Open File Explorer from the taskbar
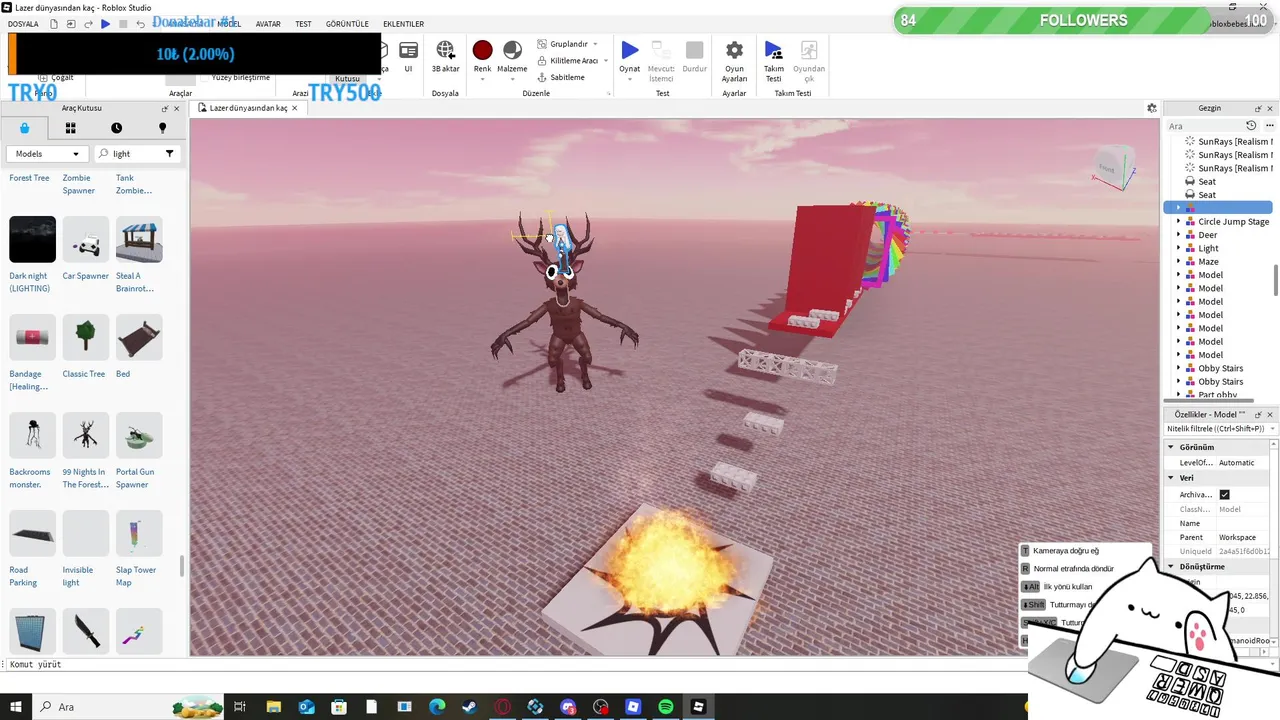 click(273, 707)
